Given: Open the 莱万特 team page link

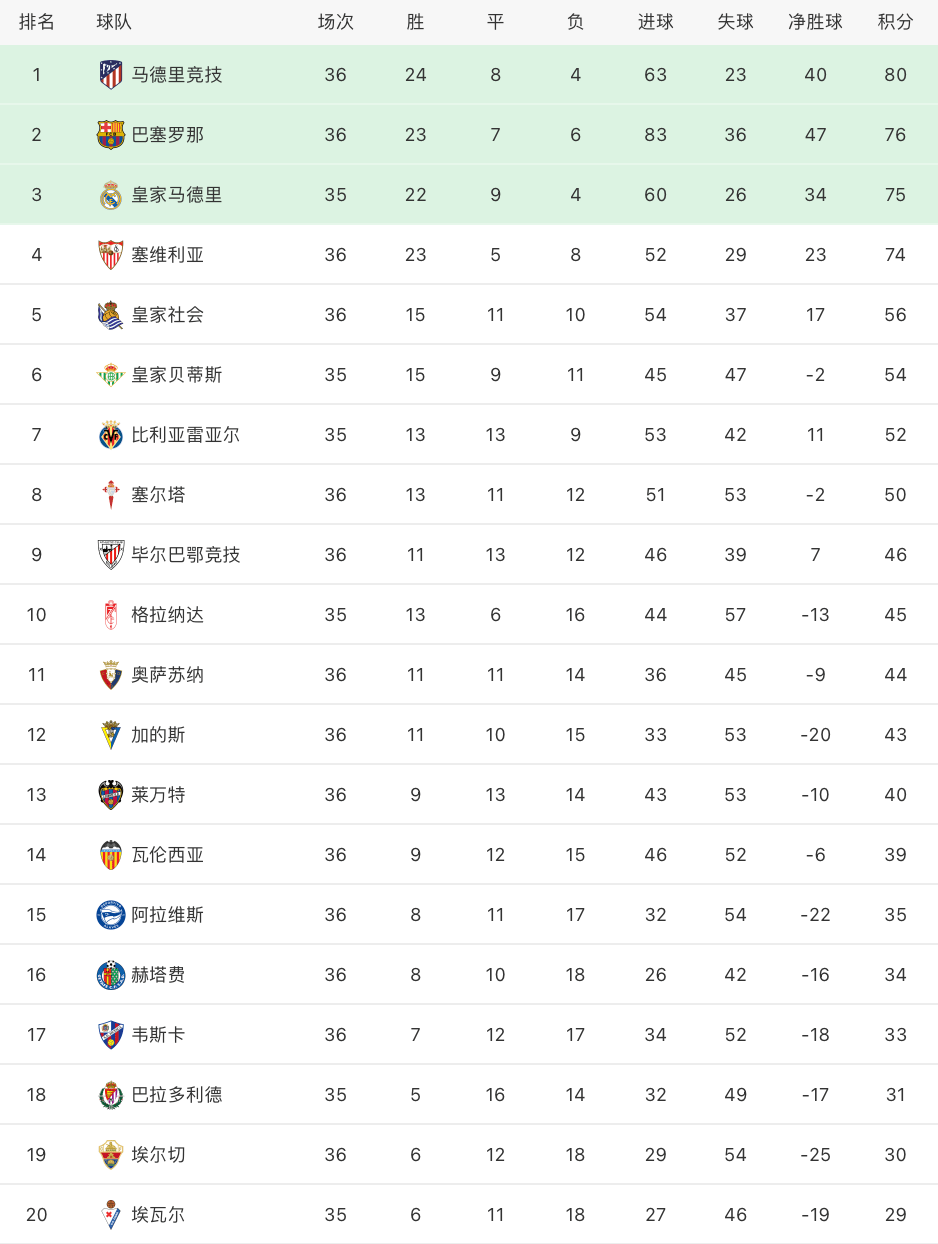Looking at the screenshot, I should coord(158,795).
